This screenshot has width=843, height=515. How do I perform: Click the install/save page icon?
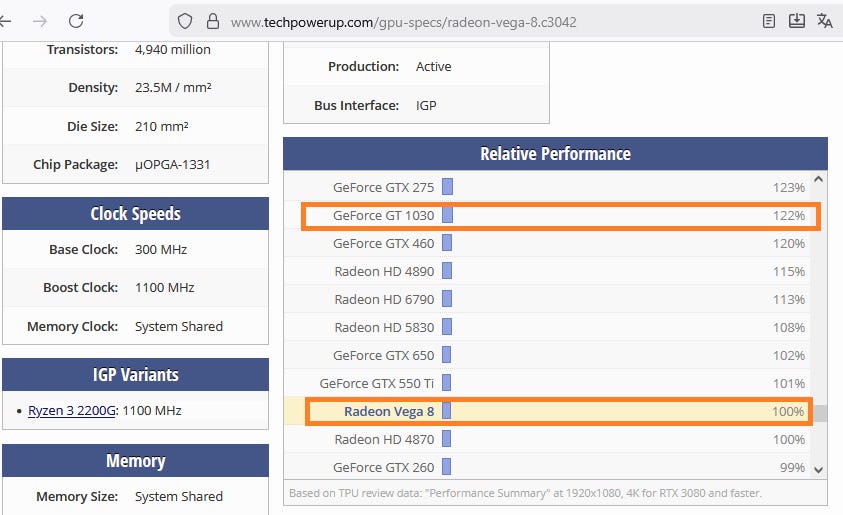[x=797, y=21]
